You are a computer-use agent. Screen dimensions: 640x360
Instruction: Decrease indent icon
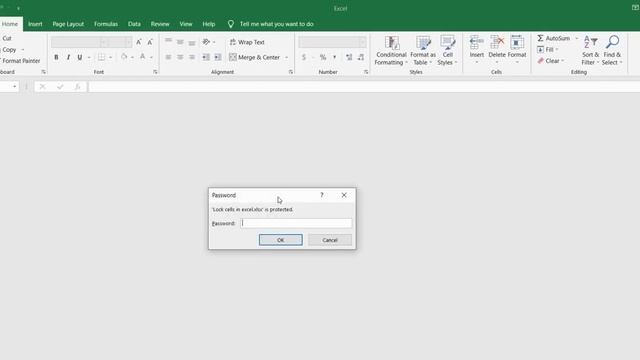(206, 57)
